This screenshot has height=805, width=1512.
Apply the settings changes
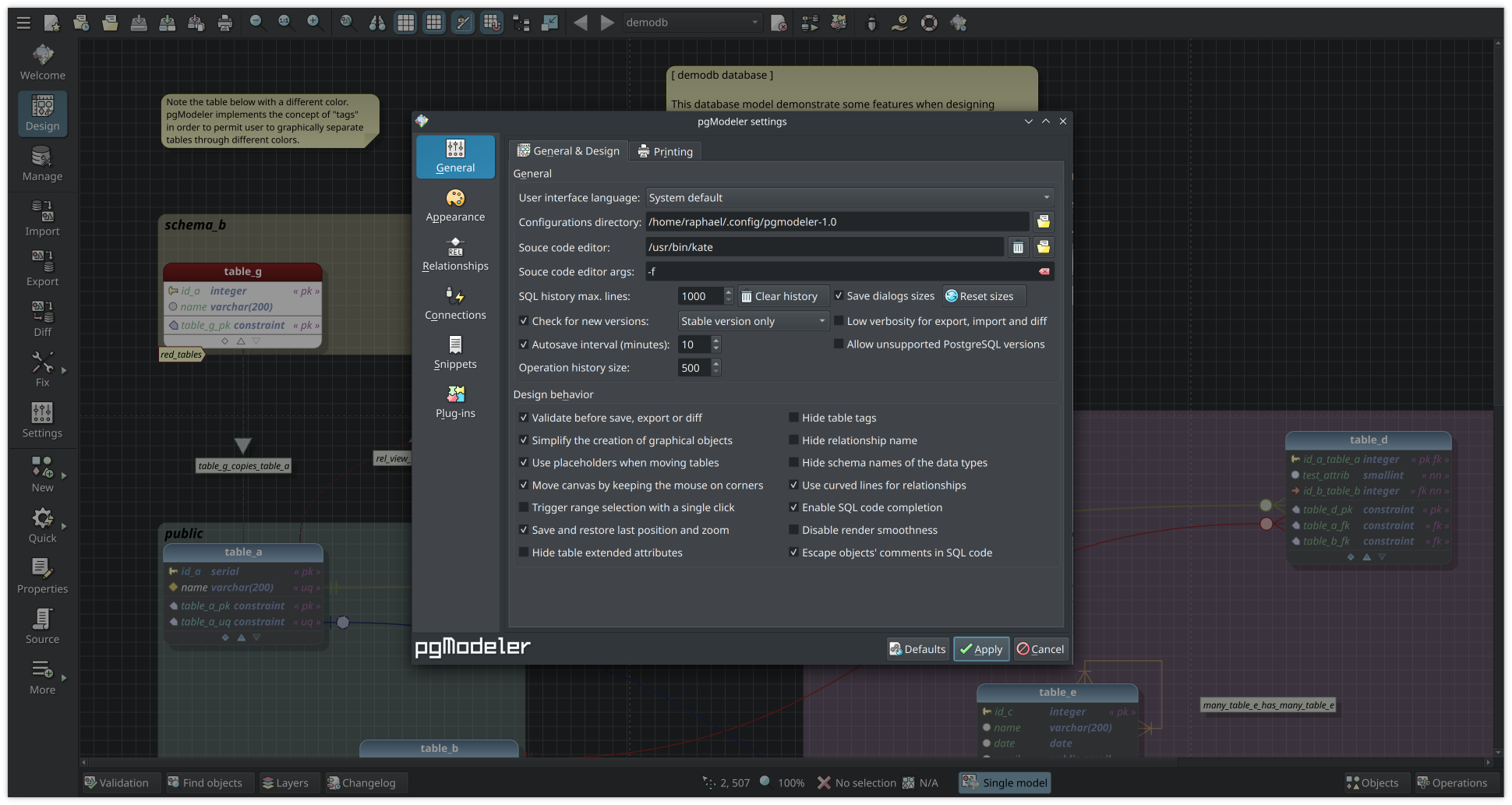pyautogui.click(x=981, y=649)
